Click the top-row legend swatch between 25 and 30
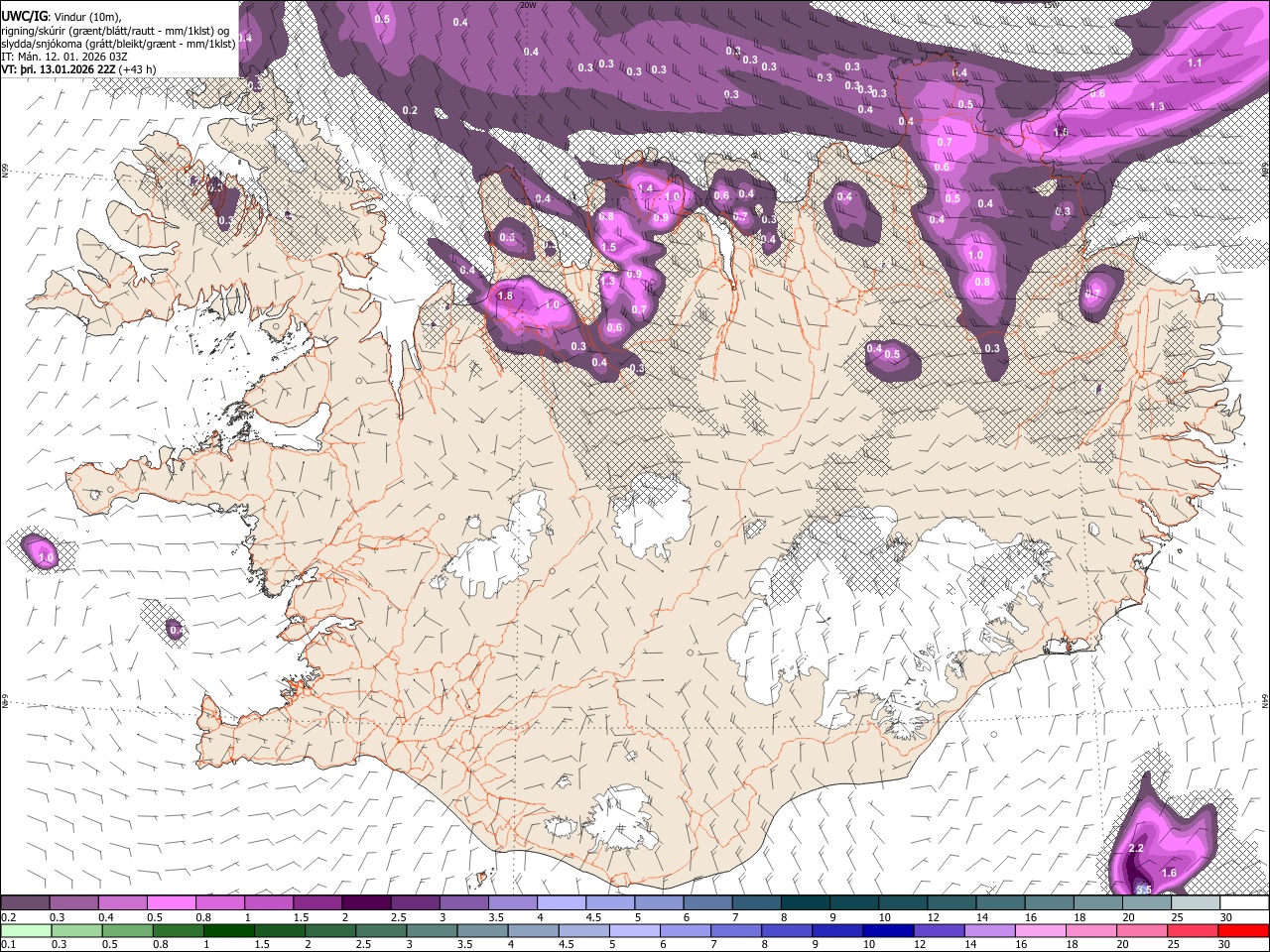Image resolution: width=1270 pixels, height=952 pixels. pyautogui.click(x=1195, y=903)
